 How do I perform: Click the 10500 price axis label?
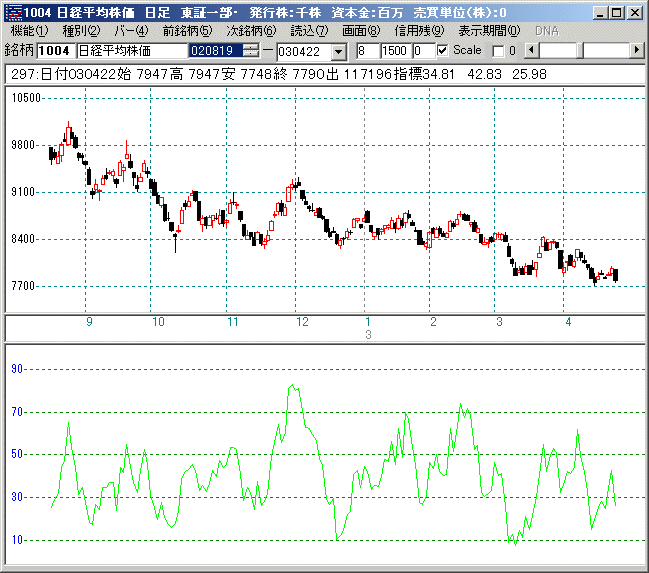tap(26, 98)
